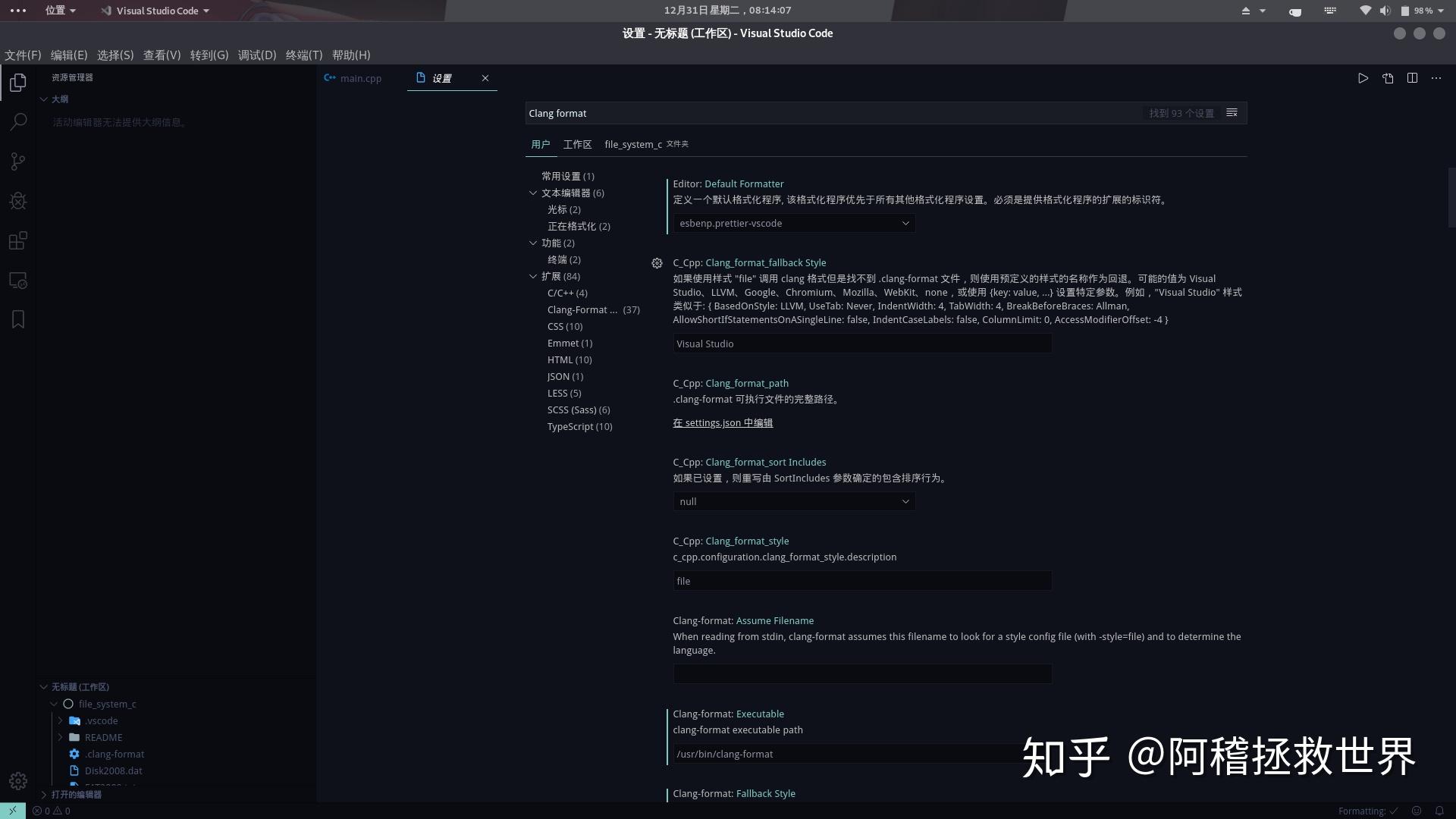Open the .clang-format file in explorer

pos(115,754)
